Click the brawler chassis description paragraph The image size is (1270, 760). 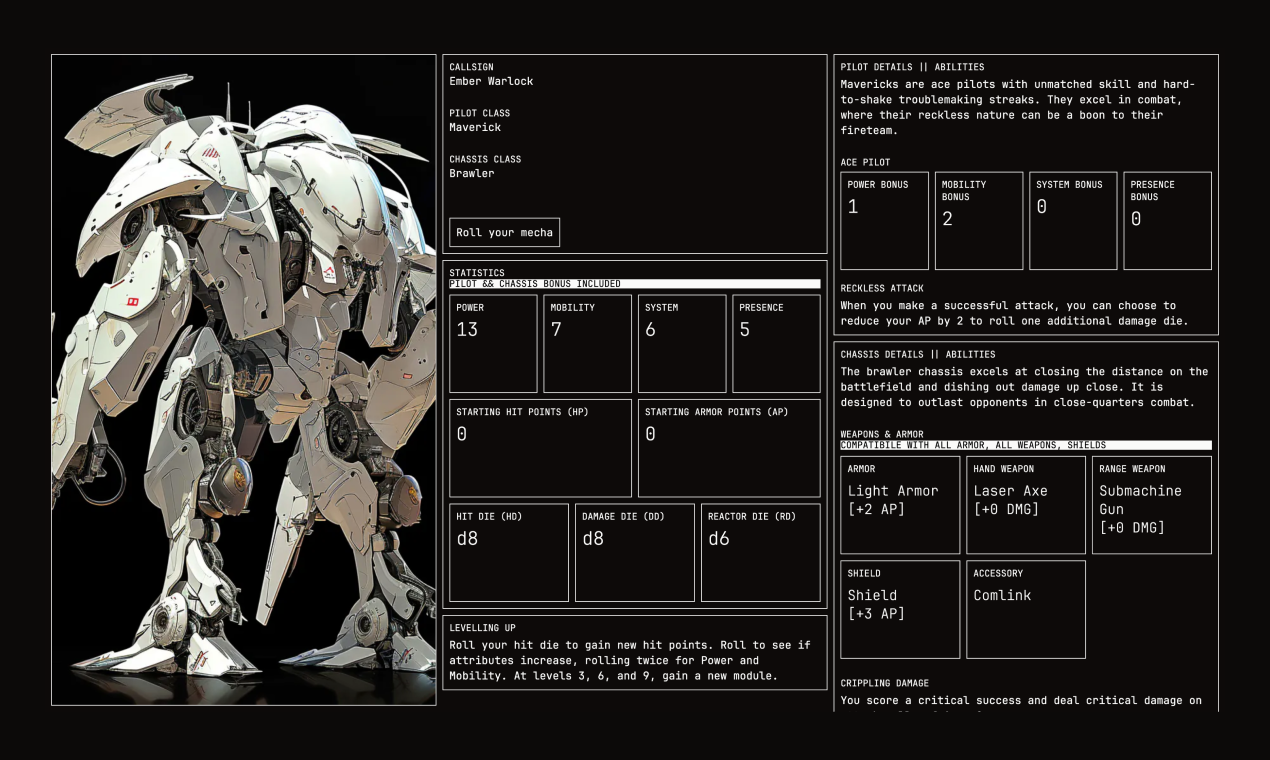tap(1024, 387)
